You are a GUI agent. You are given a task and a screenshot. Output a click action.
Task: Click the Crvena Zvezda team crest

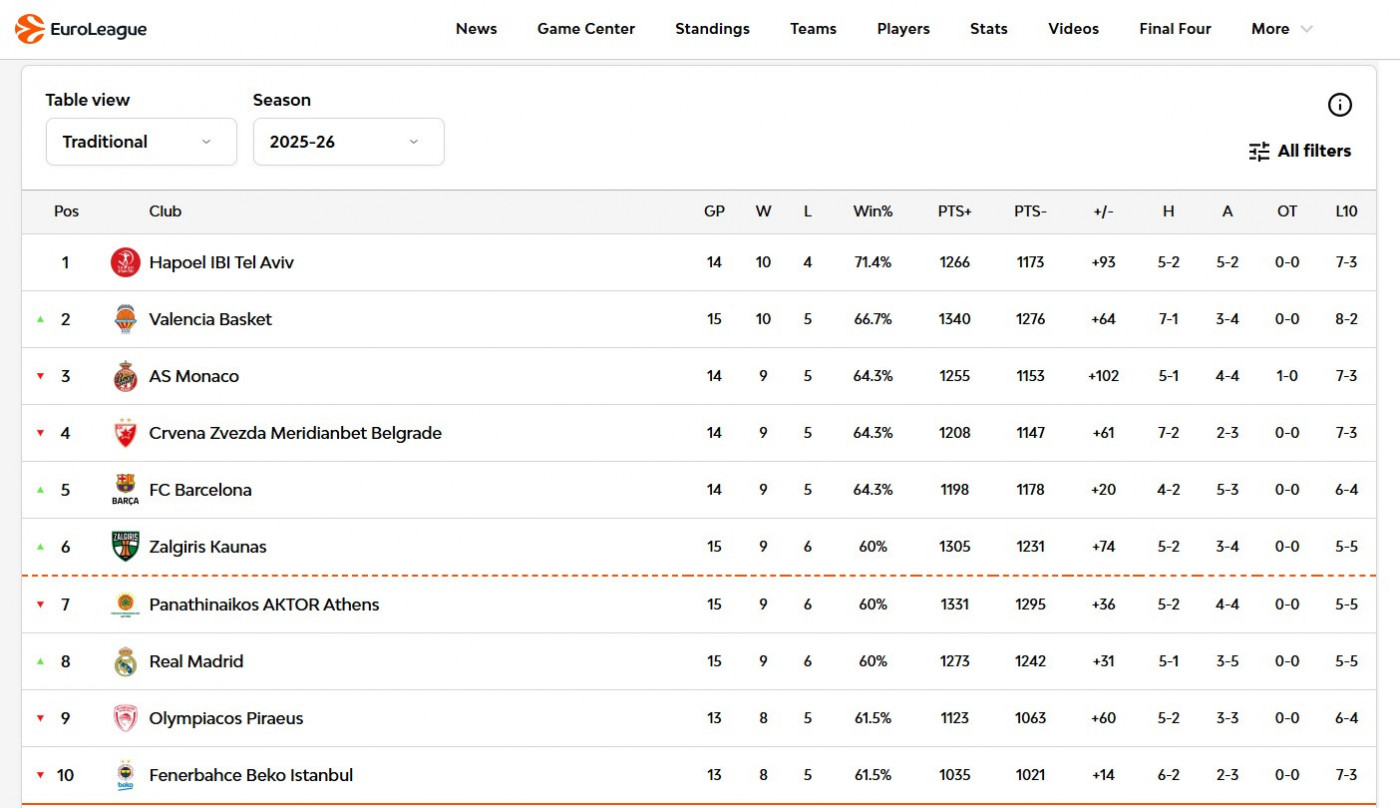pos(125,434)
